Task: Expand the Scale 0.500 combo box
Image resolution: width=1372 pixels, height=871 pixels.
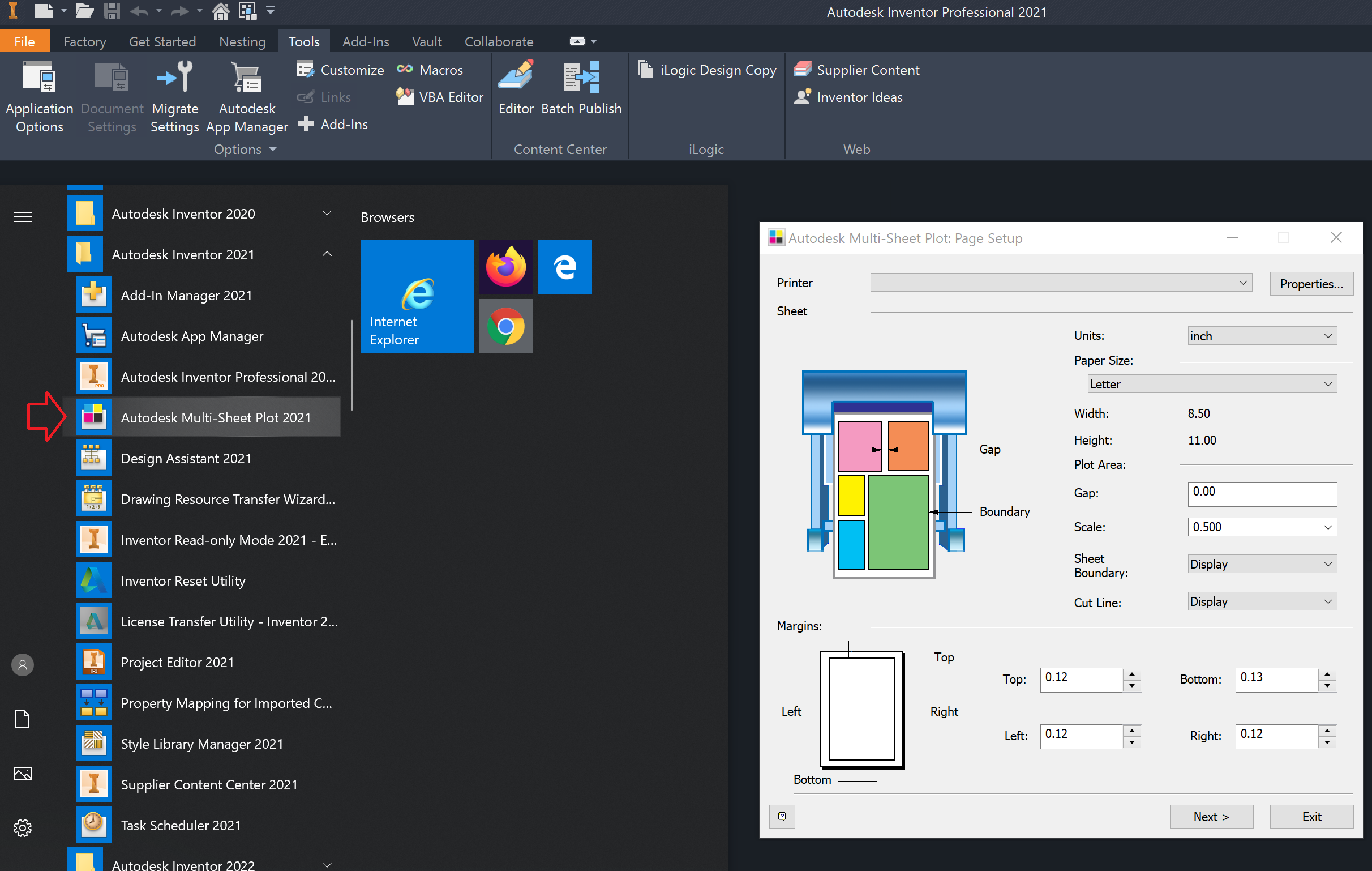Action: pos(1327,527)
